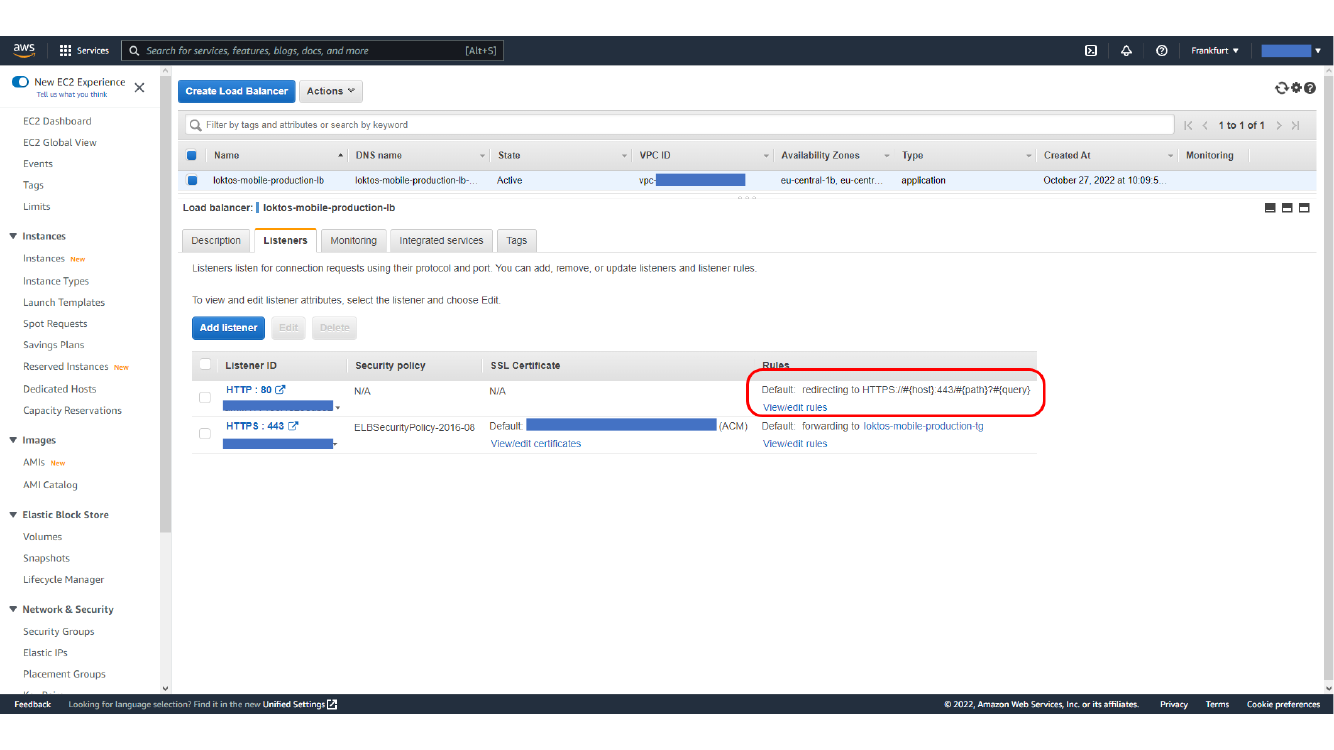Open the support help icon in top bar

[x=1161, y=51]
